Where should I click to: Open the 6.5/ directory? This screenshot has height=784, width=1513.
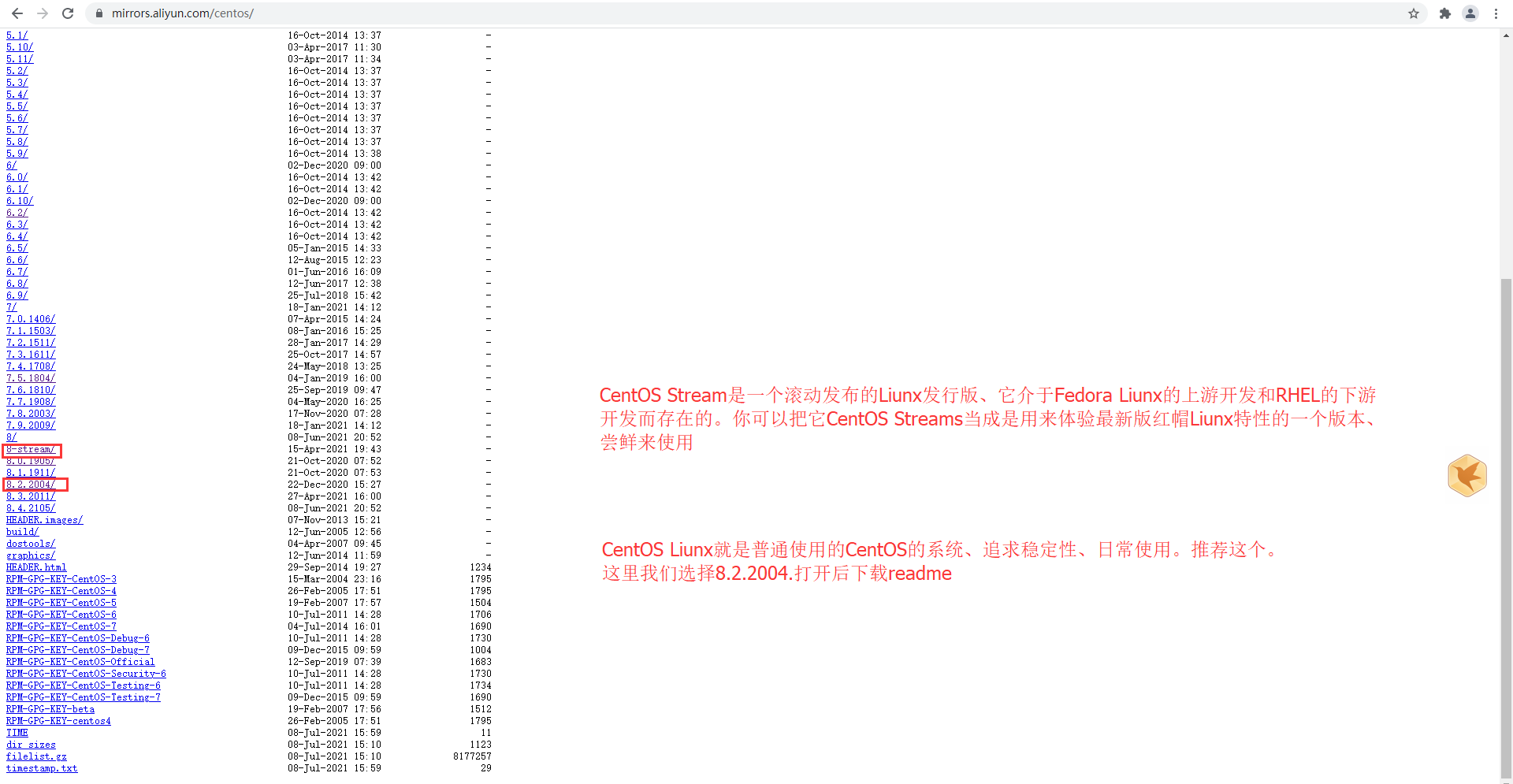coord(17,248)
